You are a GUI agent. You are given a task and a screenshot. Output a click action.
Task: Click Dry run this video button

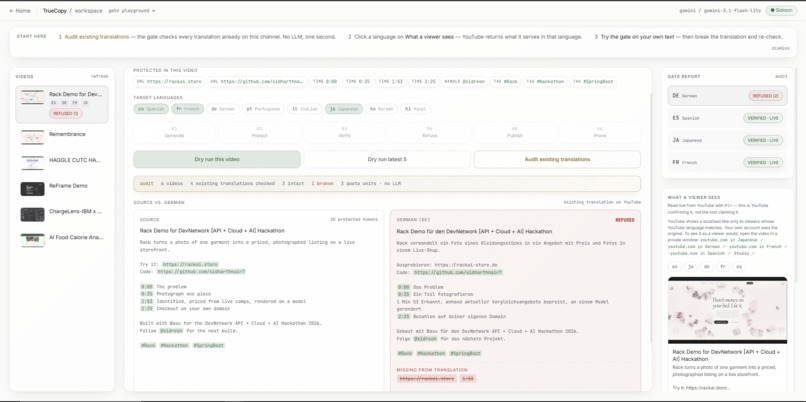coord(217,159)
